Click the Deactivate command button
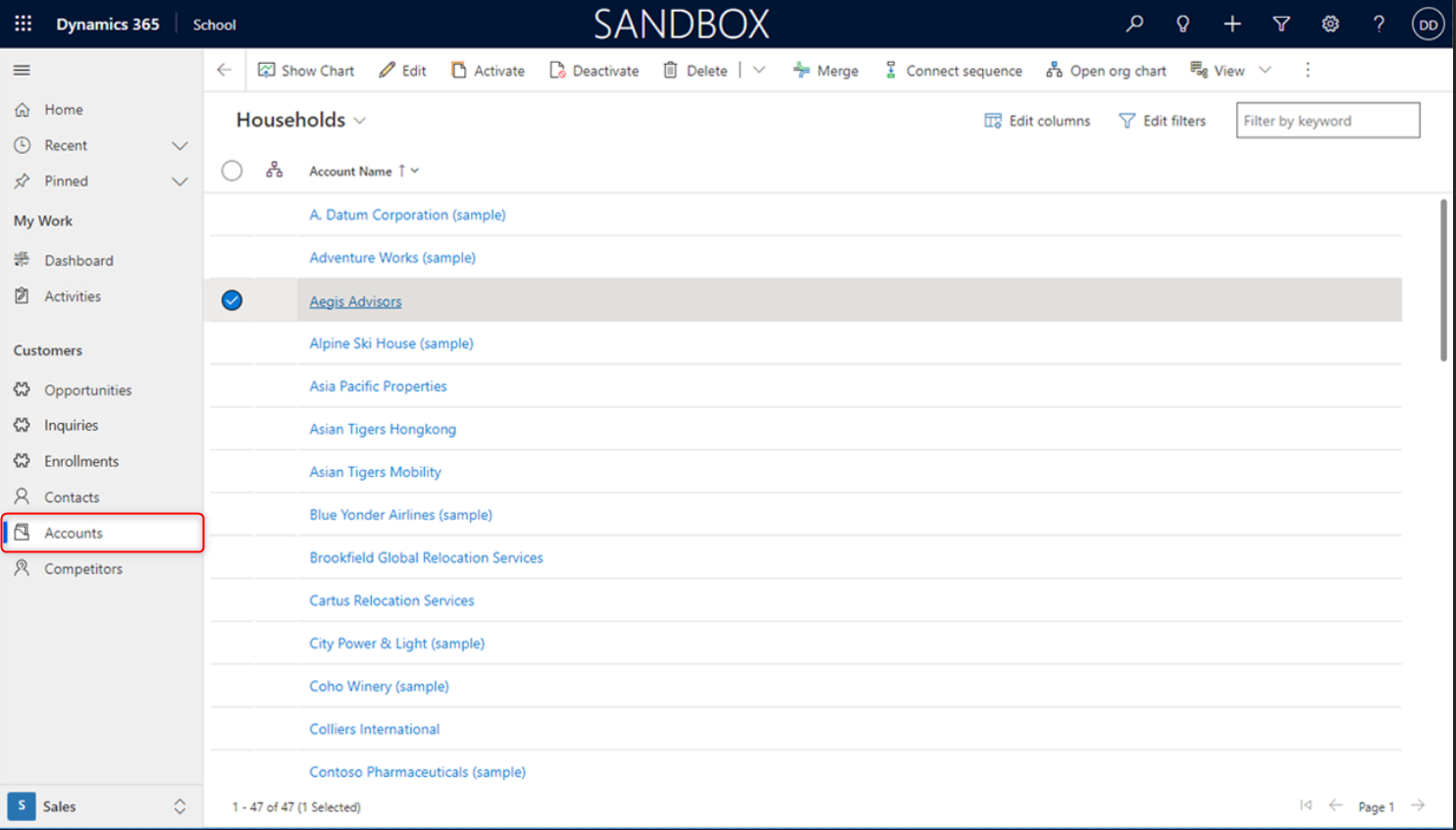1456x830 pixels. [595, 71]
